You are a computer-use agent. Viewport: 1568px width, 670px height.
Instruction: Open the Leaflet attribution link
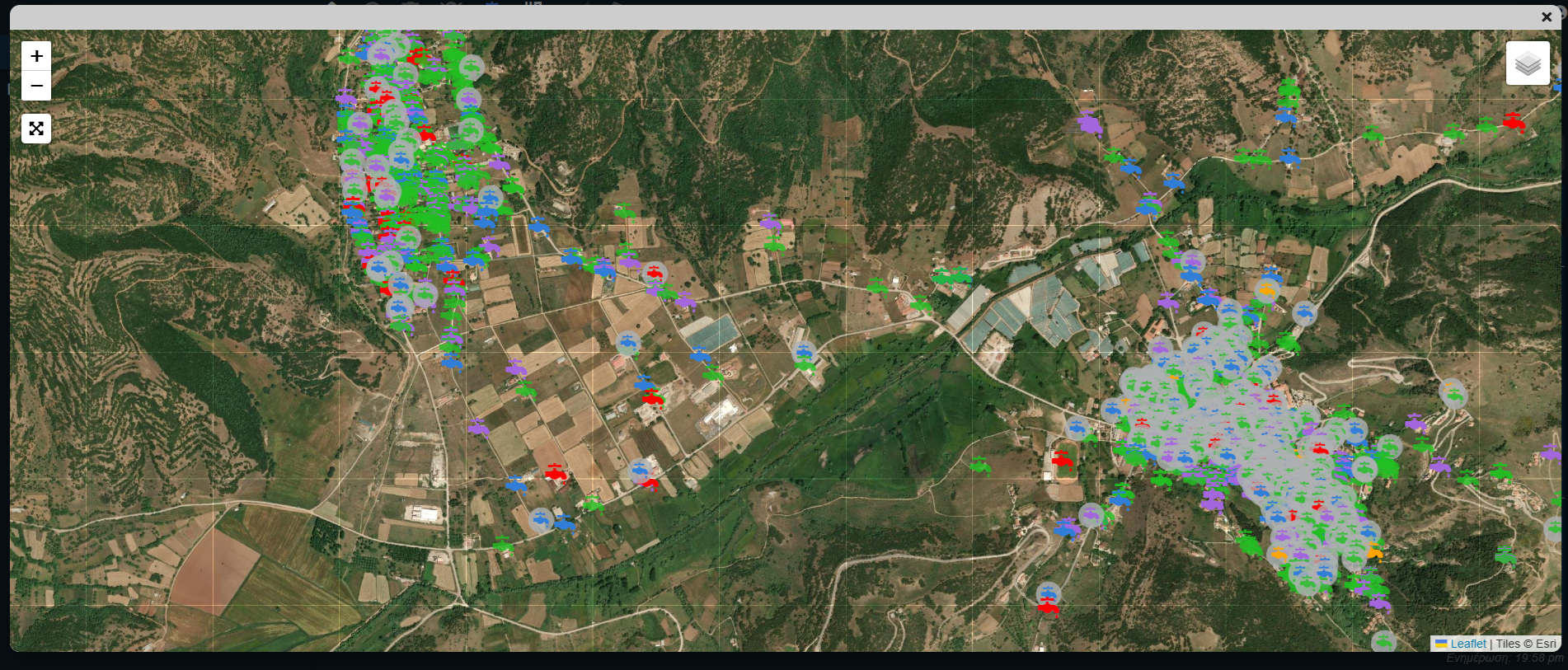click(x=1467, y=644)
